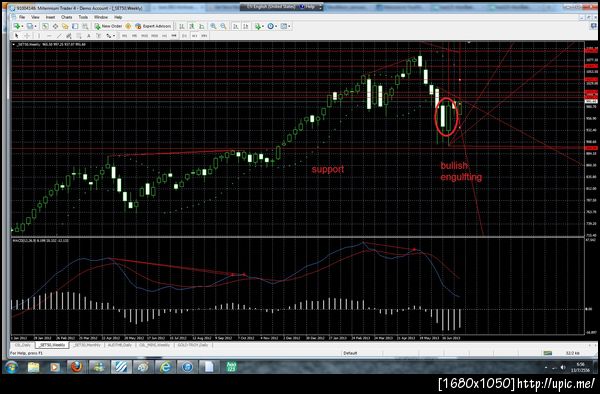Toggle chart auto scroll
600x394 pixels.
[x=236, y=26]
